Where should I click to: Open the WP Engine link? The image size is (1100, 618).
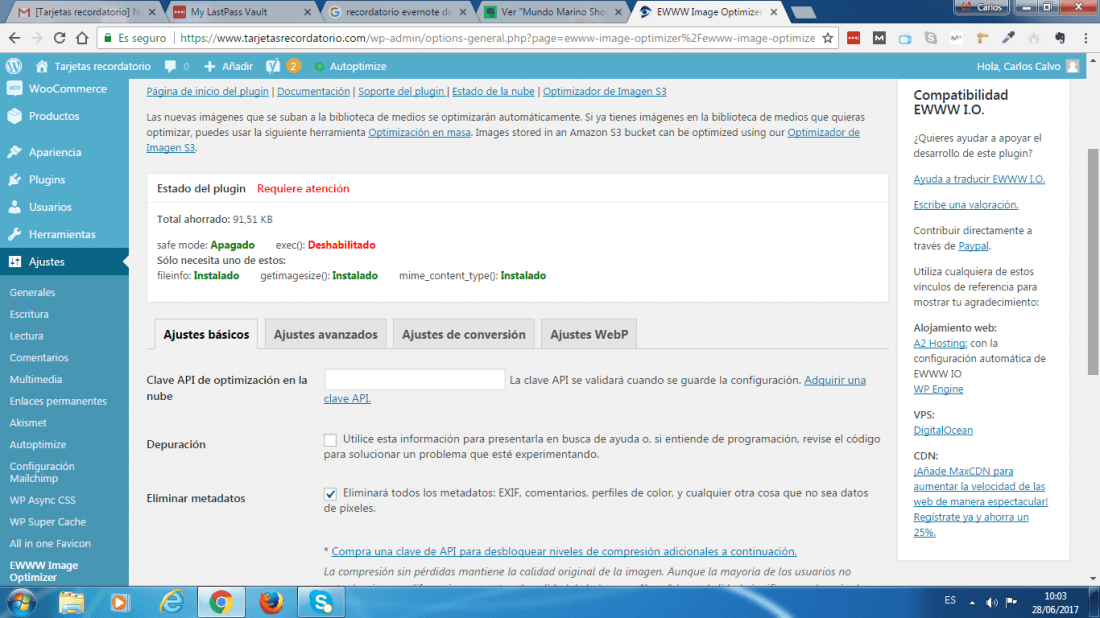938,389
